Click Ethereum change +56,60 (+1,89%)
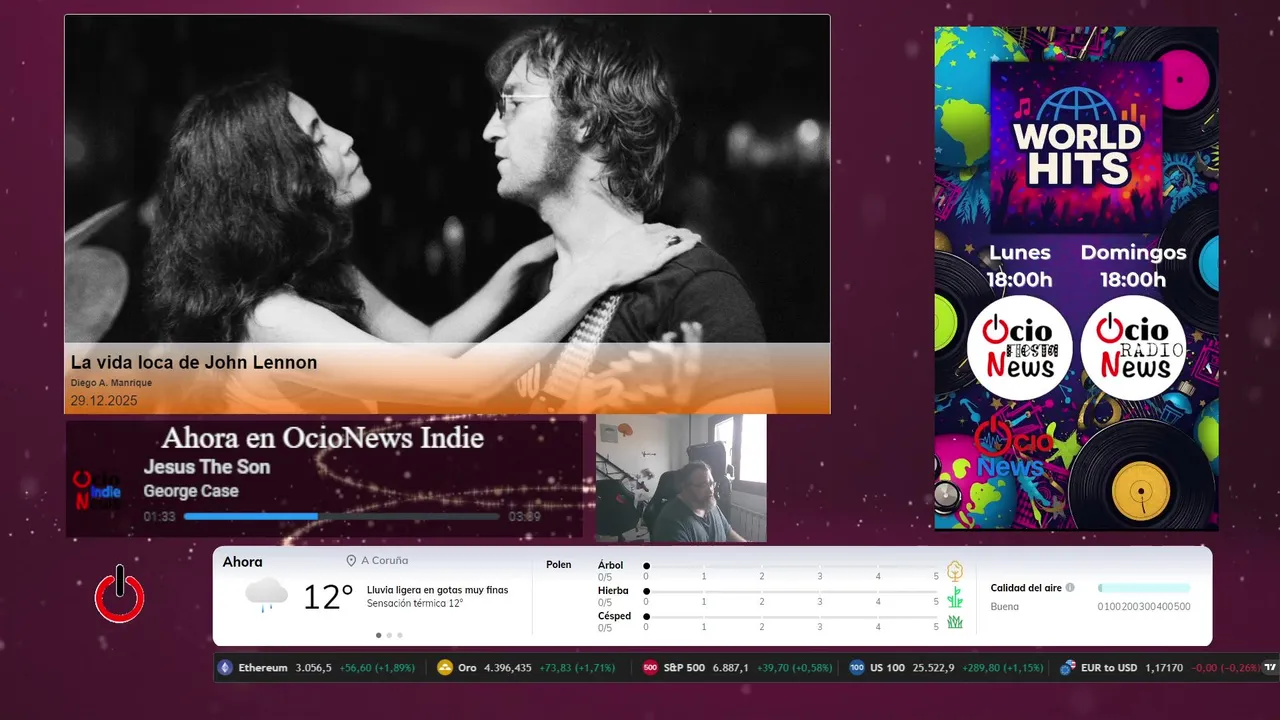Viewport: 1280px width, 720px height. pos(377,668)
